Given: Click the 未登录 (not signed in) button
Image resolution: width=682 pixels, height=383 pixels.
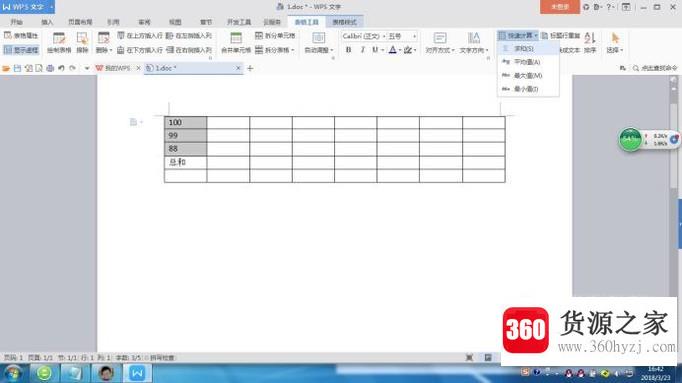Looking at the screenshot, I should (x=560, y=7).
